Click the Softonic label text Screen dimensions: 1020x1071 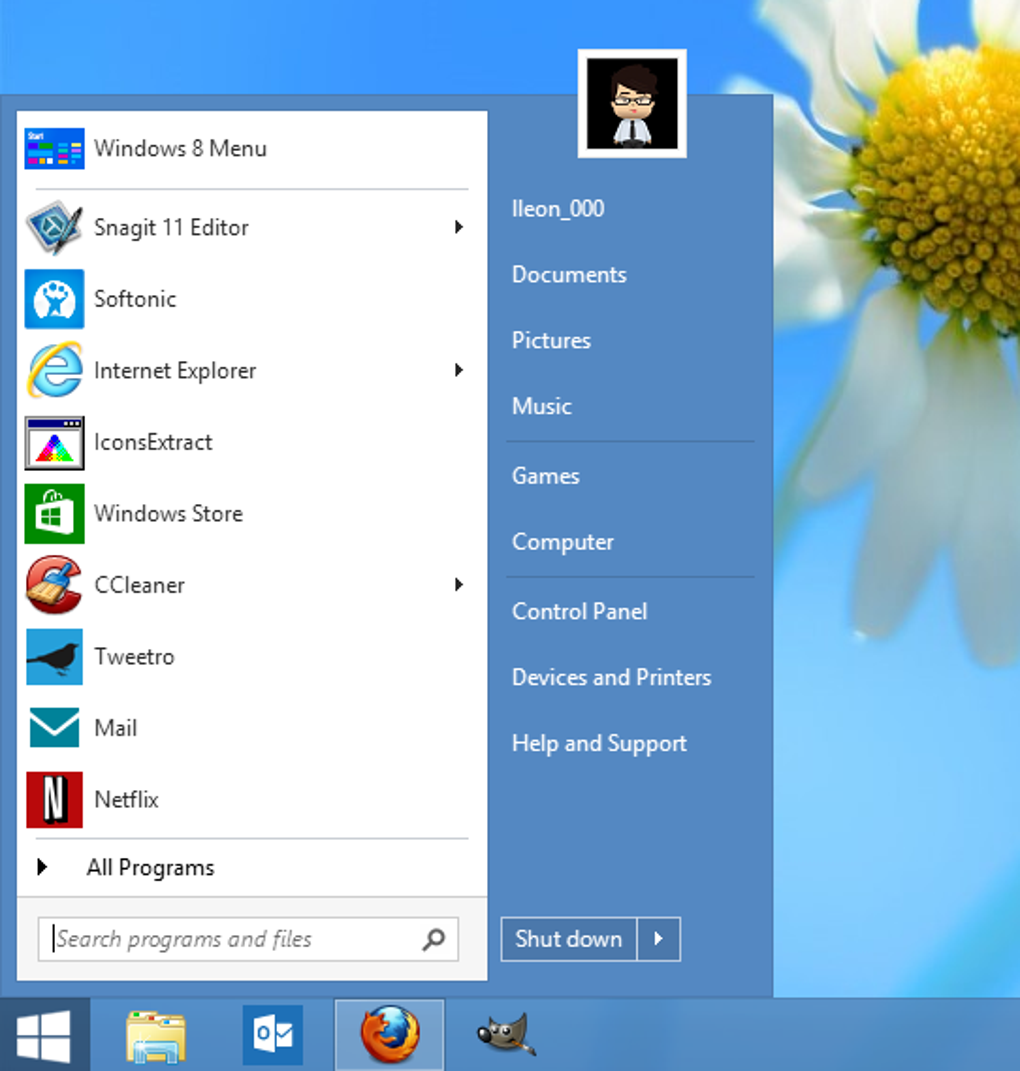pos(135,299)
